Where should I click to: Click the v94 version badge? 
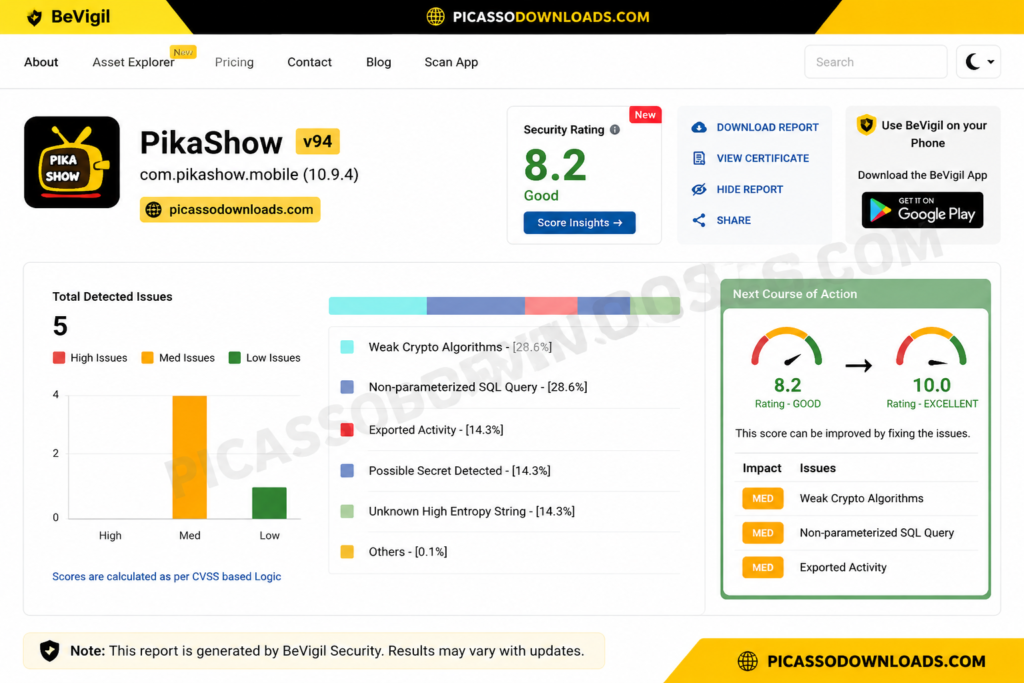[x=317, y=141]
